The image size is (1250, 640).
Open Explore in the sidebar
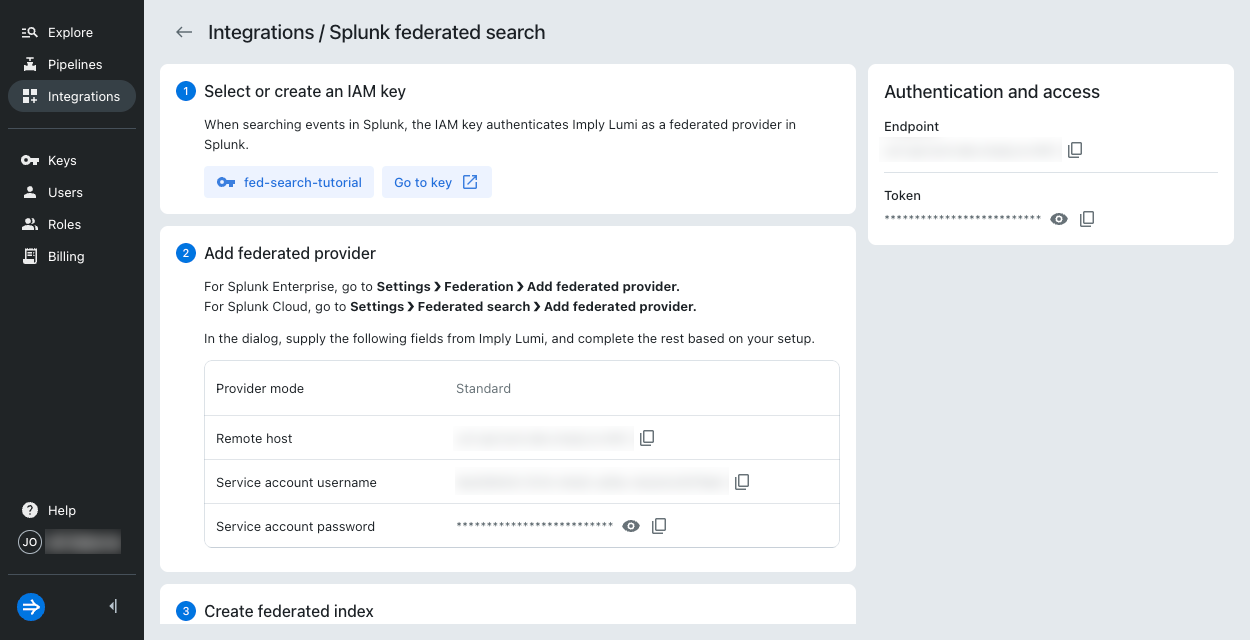71,32
